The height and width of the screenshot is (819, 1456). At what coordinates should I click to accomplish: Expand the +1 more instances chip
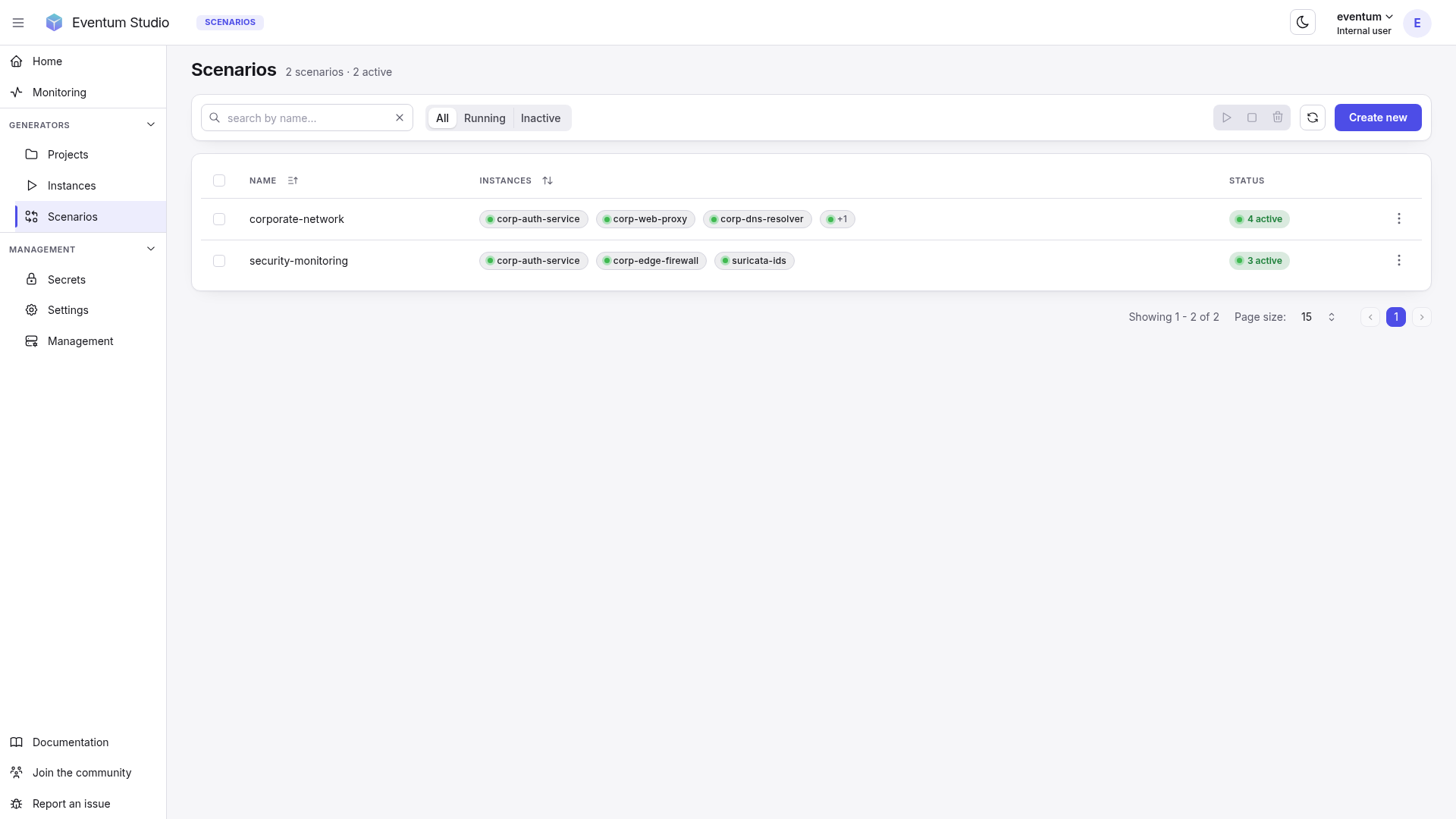[x=837, y=219]
